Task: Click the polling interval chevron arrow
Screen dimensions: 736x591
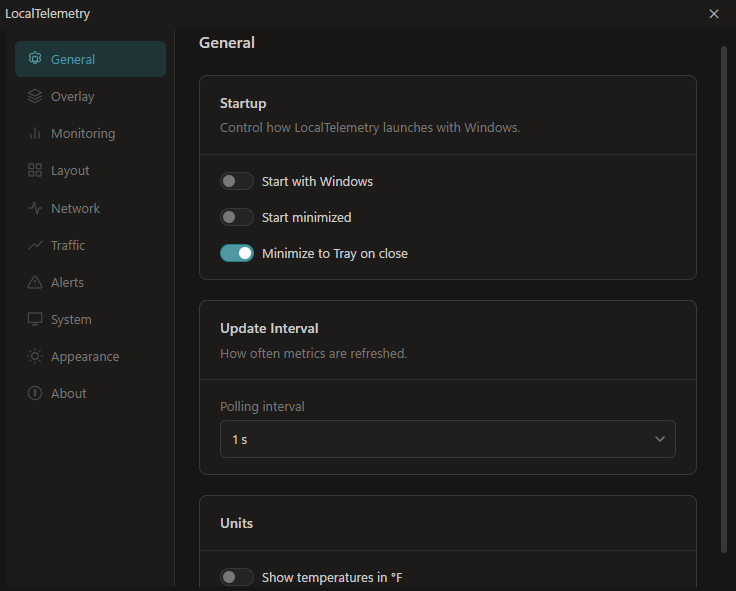Action: (660, 439)
